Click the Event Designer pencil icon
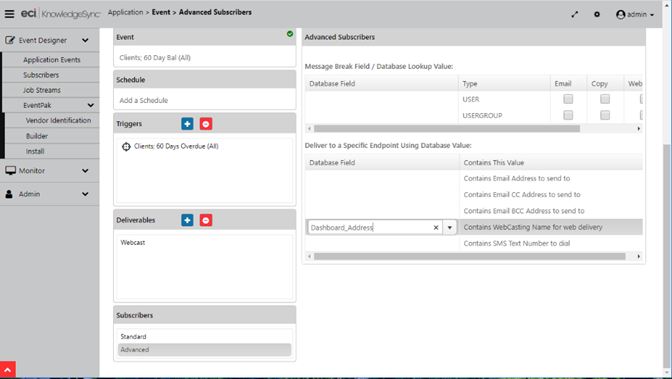 [x=10, y=40]
